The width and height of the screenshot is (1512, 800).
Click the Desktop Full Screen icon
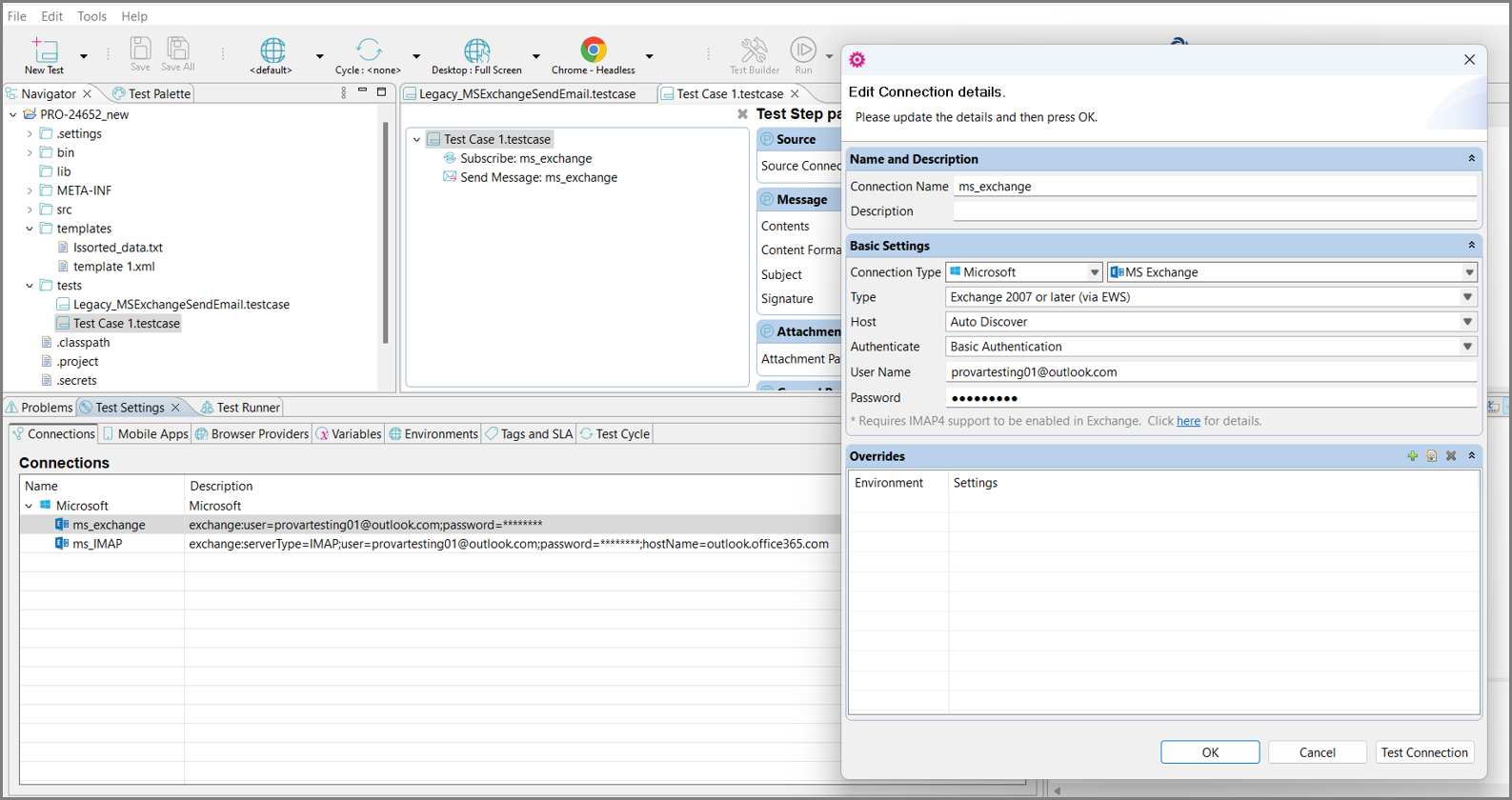pos(476,50)
